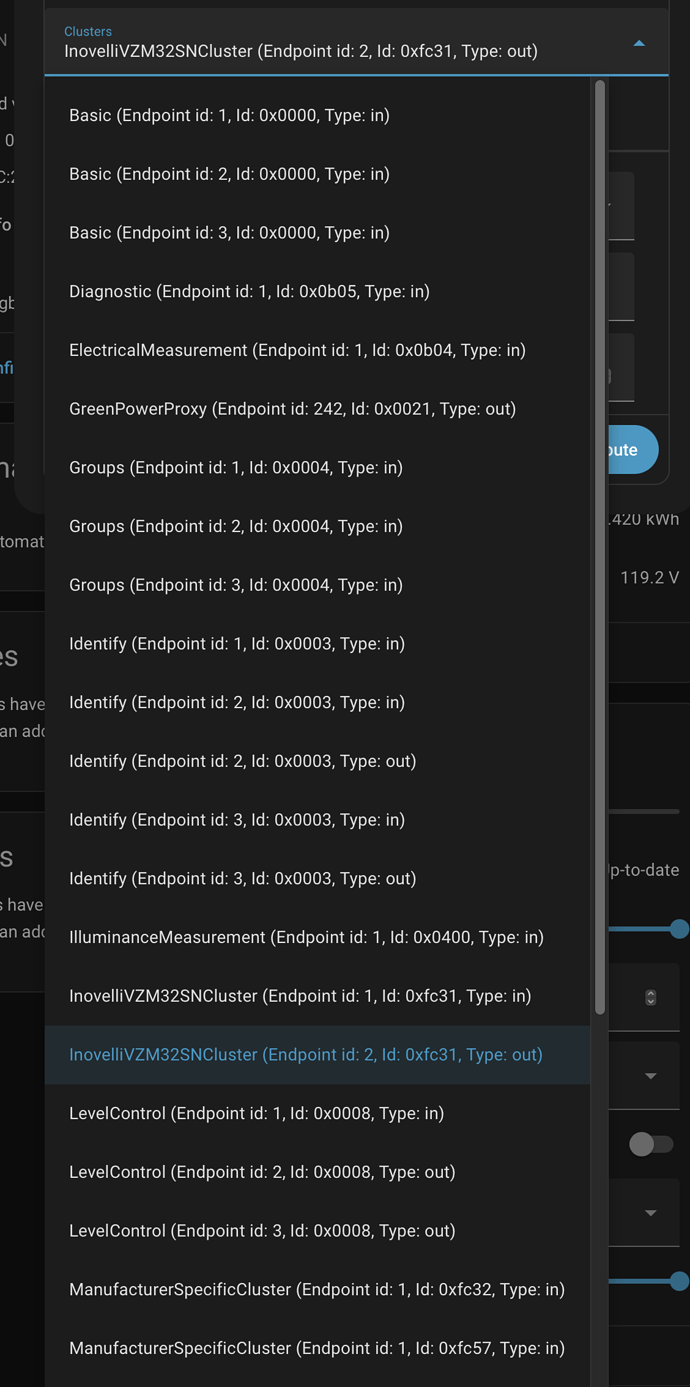The image size is (690, 1387).
Task: Click the dropdown list scrollbar
Action: point(600,548)
